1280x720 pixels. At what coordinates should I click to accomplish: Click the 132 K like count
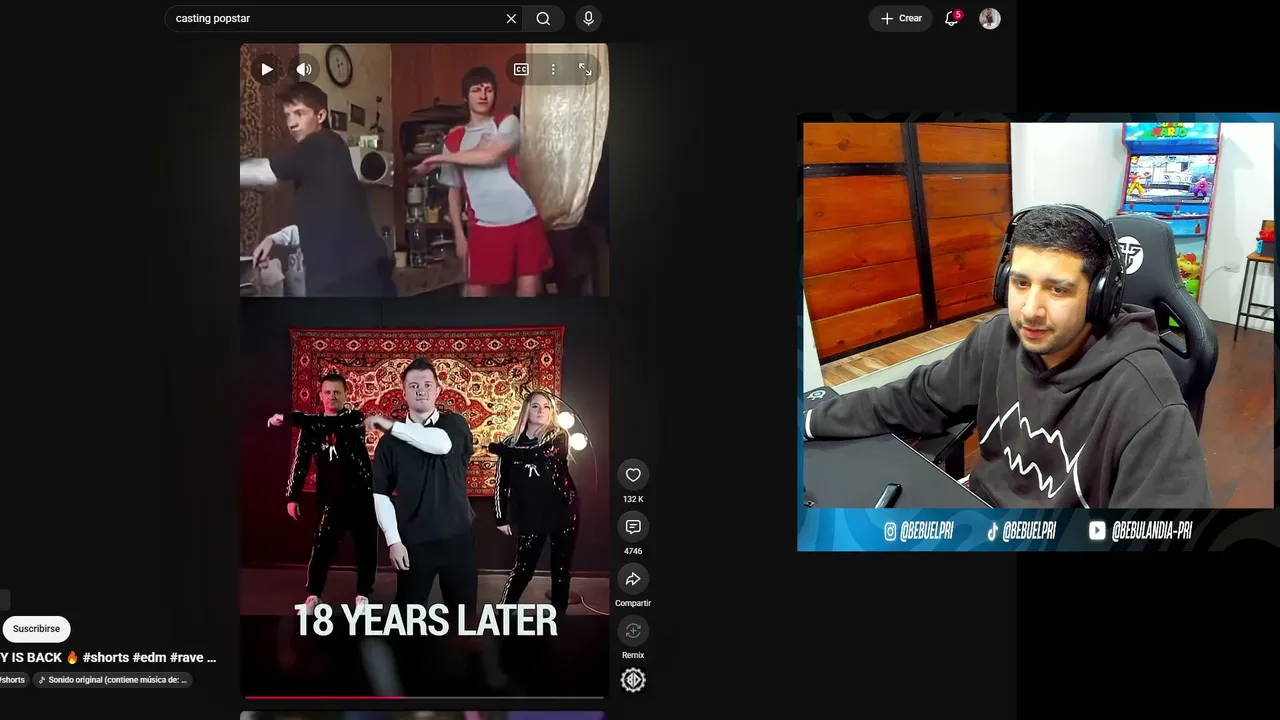tap(633, 499)
